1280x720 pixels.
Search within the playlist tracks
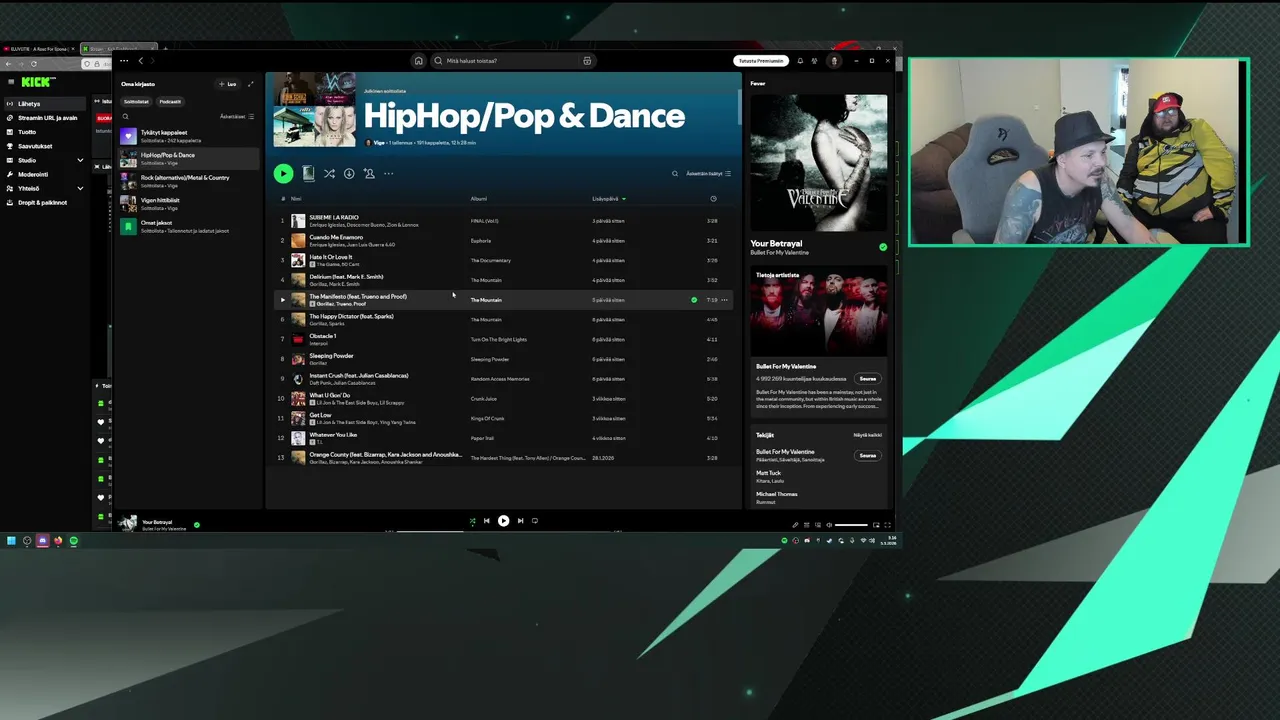pyautogui.click(x=675, y=173)
